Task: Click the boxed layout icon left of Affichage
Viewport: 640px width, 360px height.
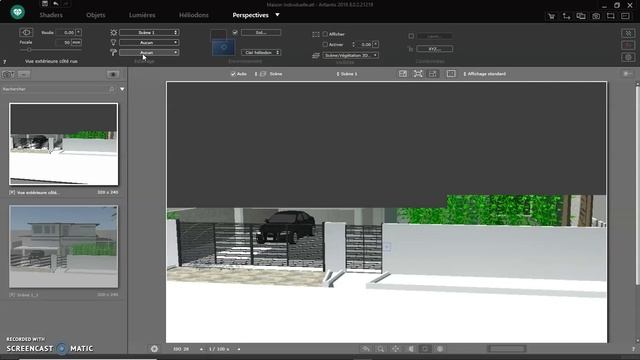Action: click(x=451, y=73)
